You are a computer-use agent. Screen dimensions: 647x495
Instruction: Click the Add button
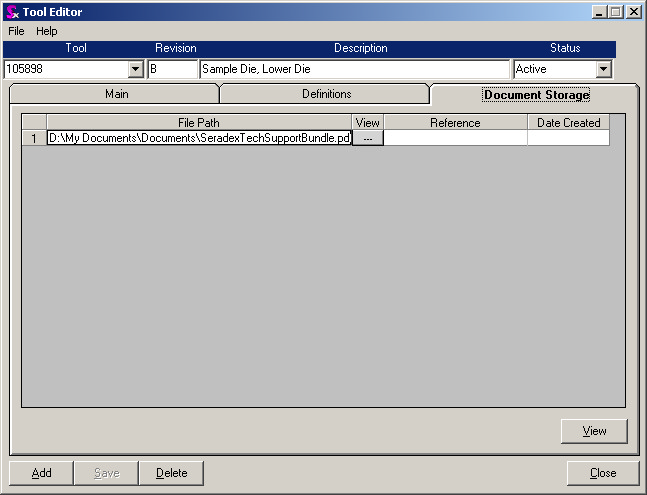point(42,473)
